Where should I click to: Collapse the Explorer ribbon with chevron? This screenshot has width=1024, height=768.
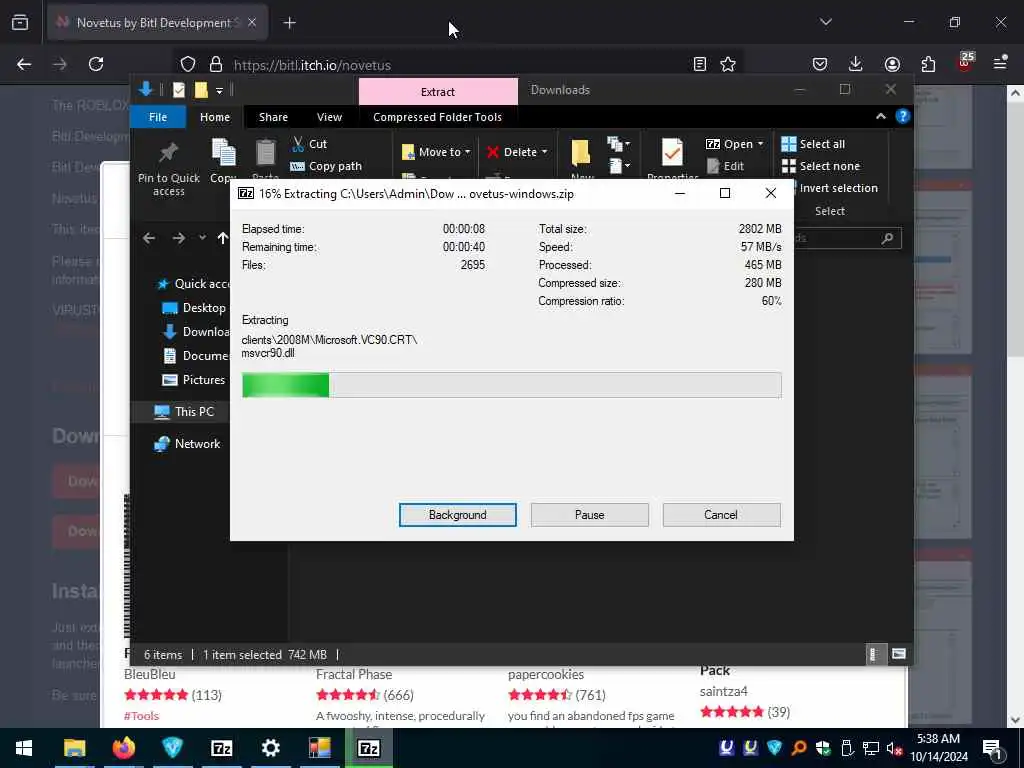click(x=880, y=116)
